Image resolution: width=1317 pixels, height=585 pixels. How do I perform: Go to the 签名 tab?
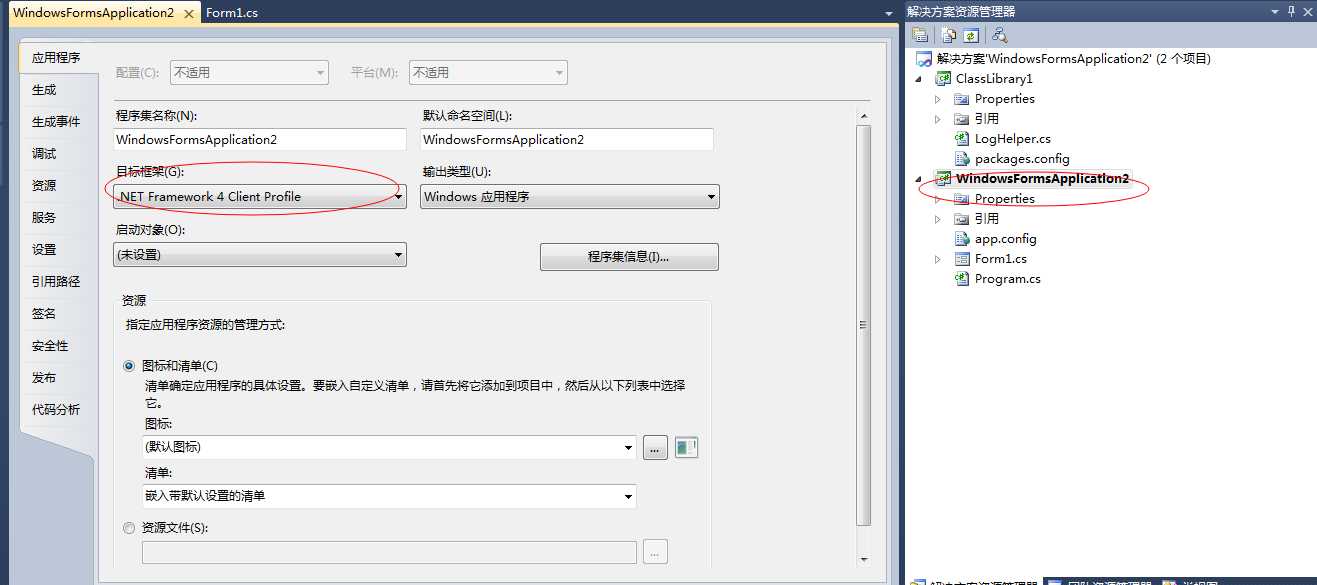(x=58, y=314)
